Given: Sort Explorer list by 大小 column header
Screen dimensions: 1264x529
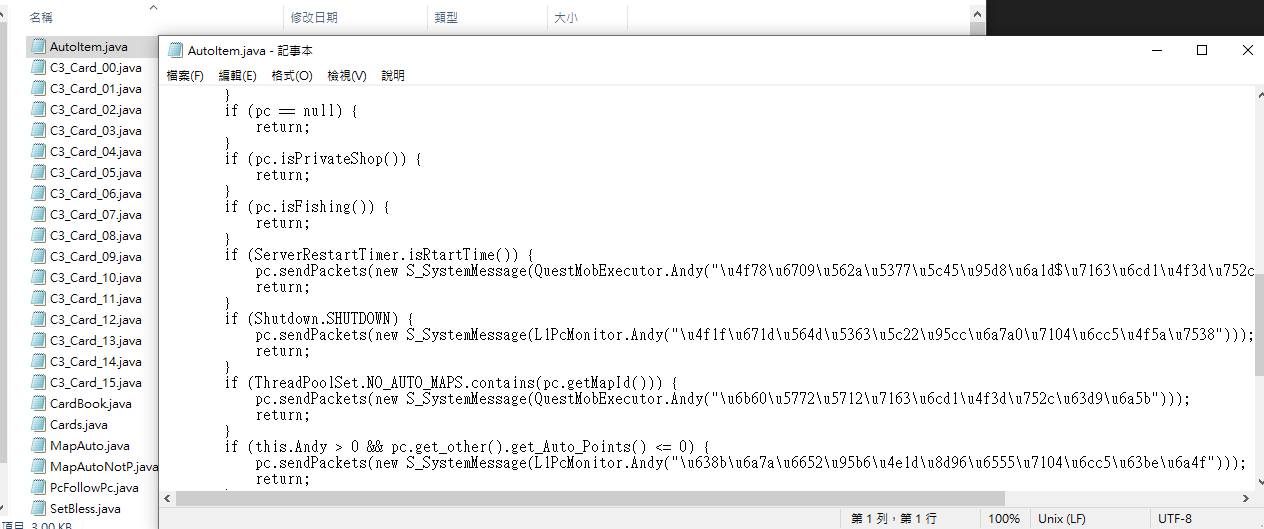Looking at the screenshot, I should click(565, 17).
